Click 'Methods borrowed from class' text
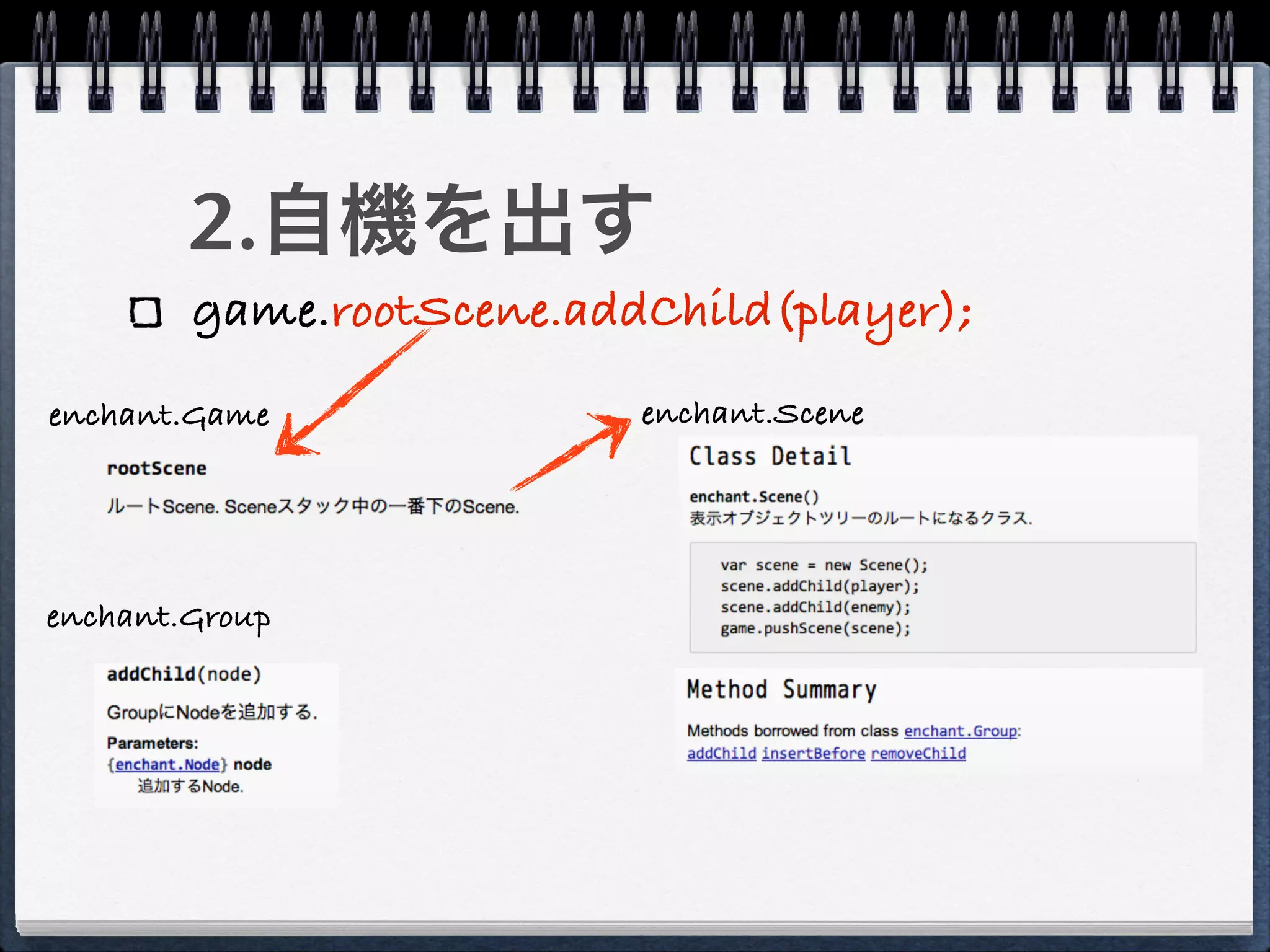Viewport: 1270px width, 952px height. (793, 731)
